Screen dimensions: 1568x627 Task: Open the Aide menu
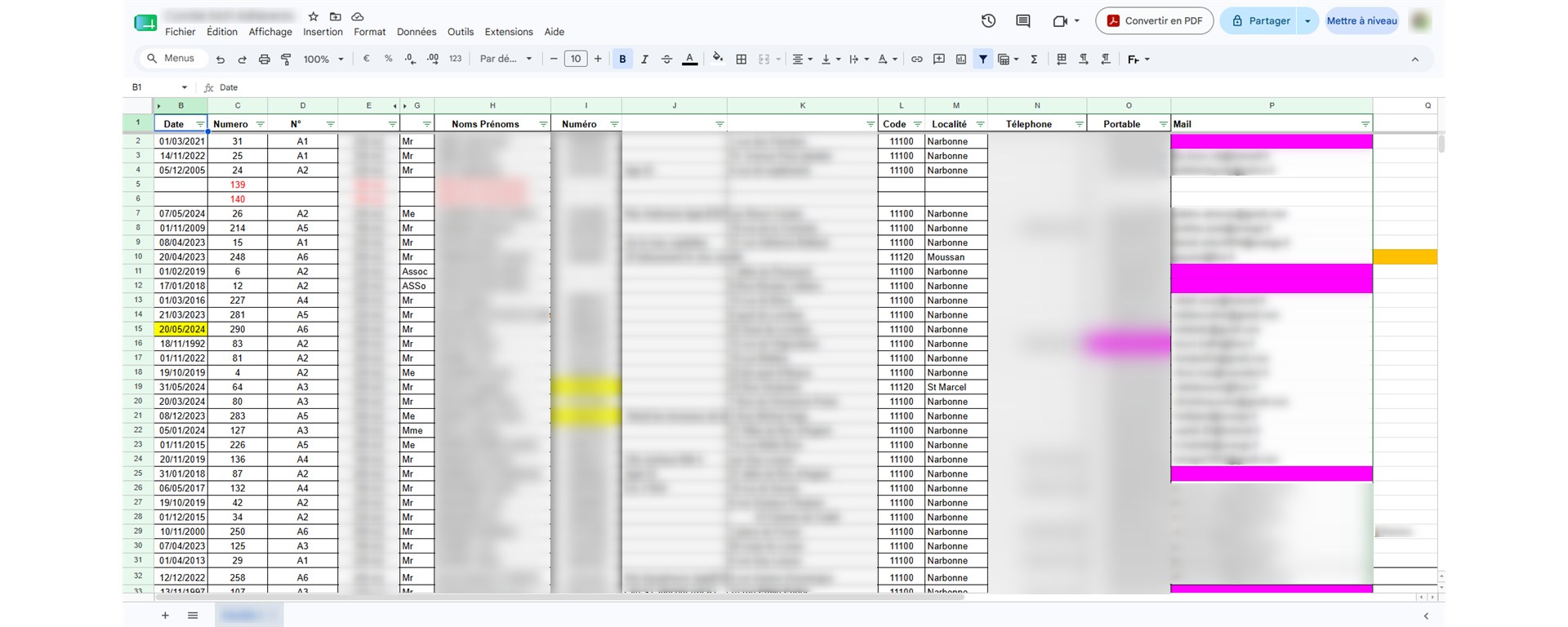[555, 32]
